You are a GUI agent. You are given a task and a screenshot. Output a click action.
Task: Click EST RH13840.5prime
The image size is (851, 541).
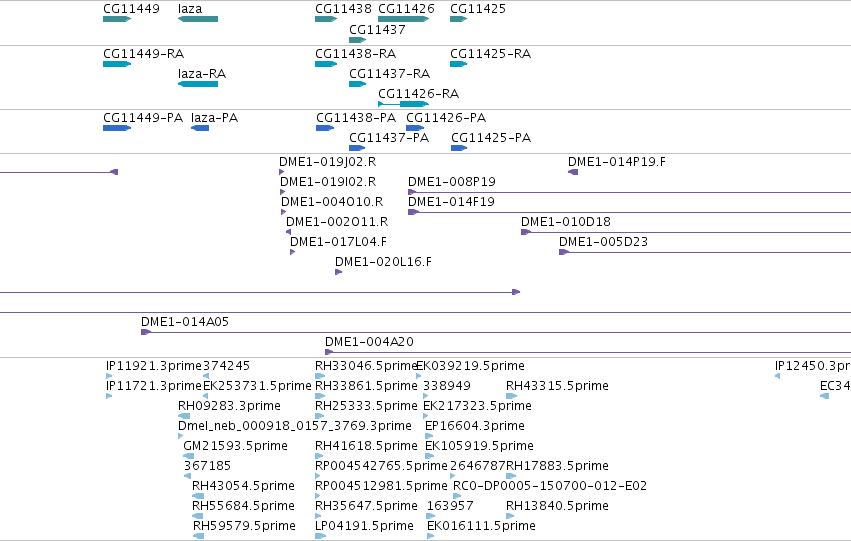click(511, 516)
